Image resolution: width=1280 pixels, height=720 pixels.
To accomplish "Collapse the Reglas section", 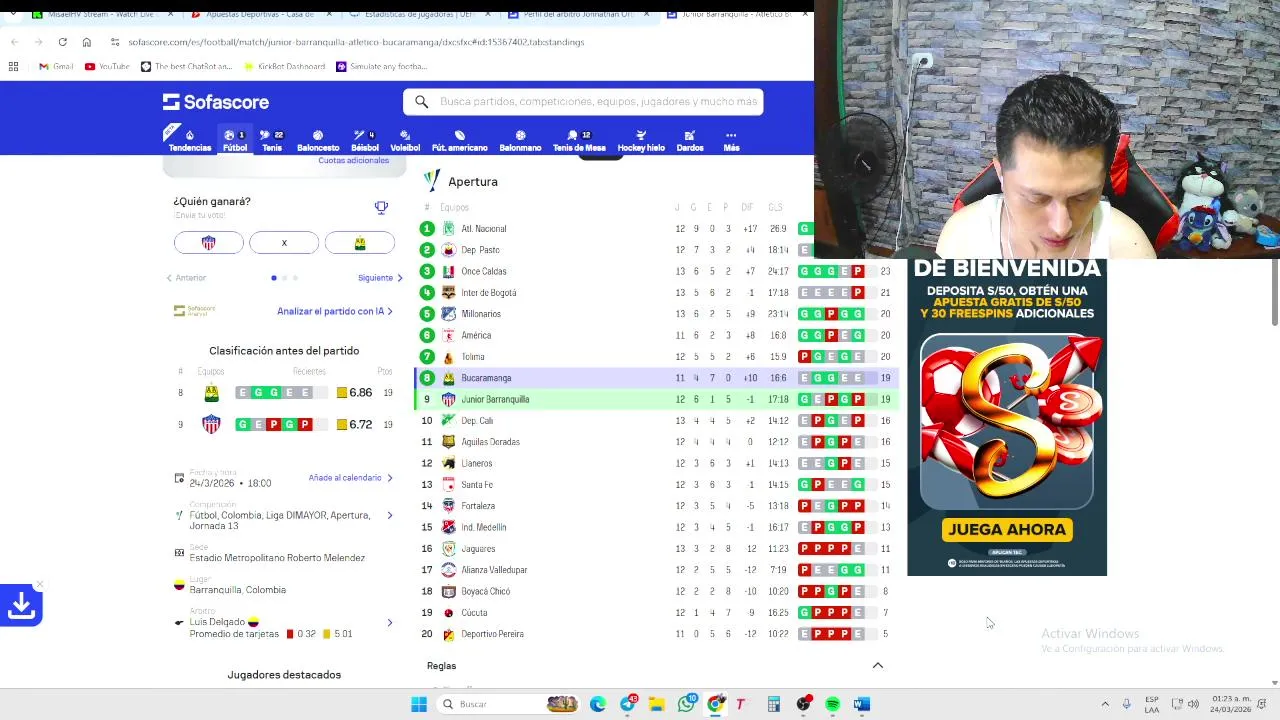I will pos(878,665).
